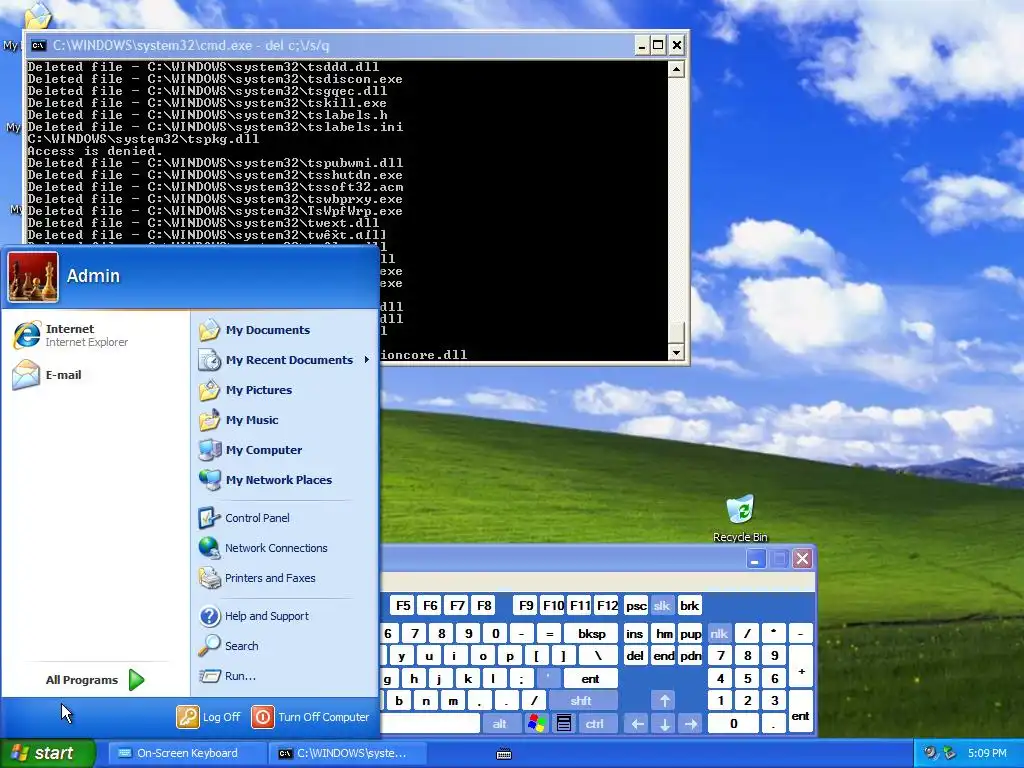Screen dimensions: 1024x768
Task: Toggle nlk num lock key
Action: click(x=719, y=633)
